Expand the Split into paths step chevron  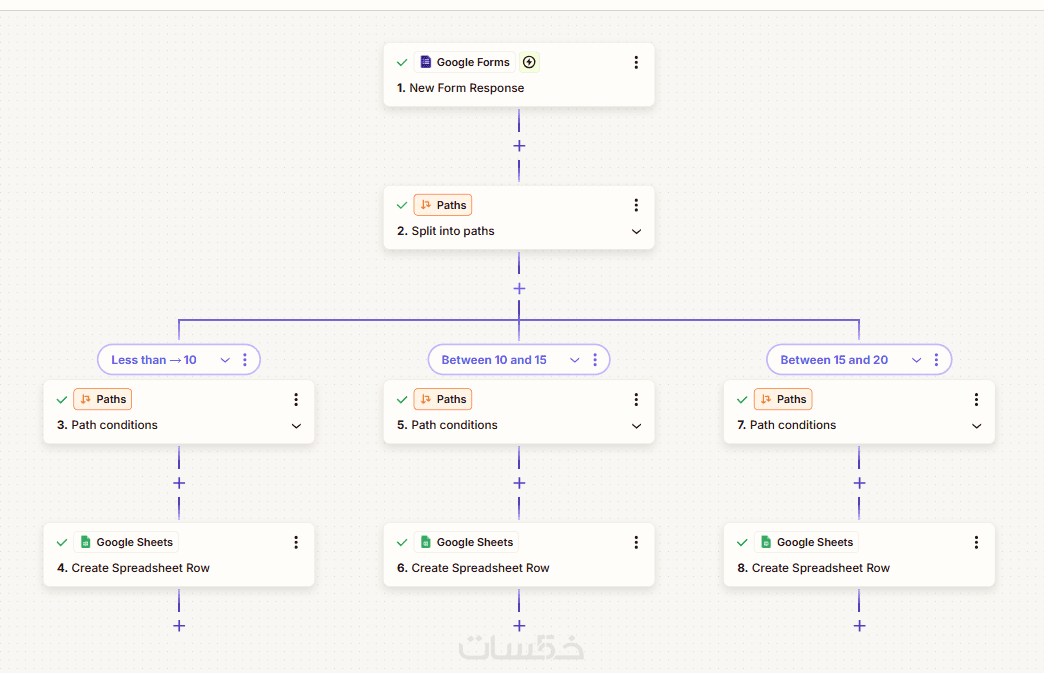coord(636,232)
